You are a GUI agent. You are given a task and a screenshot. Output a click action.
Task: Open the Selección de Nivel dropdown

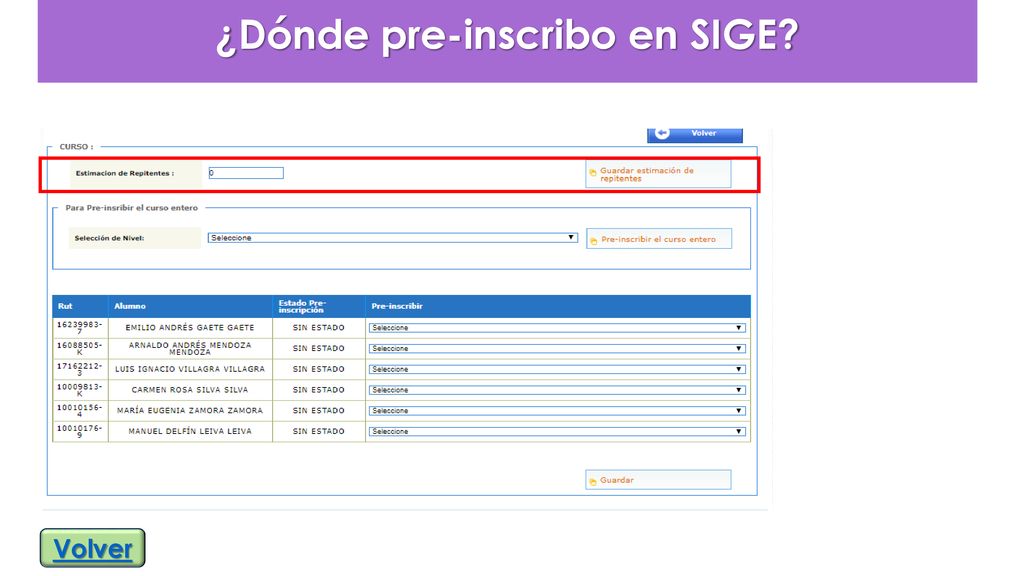[x=392, y=238]
